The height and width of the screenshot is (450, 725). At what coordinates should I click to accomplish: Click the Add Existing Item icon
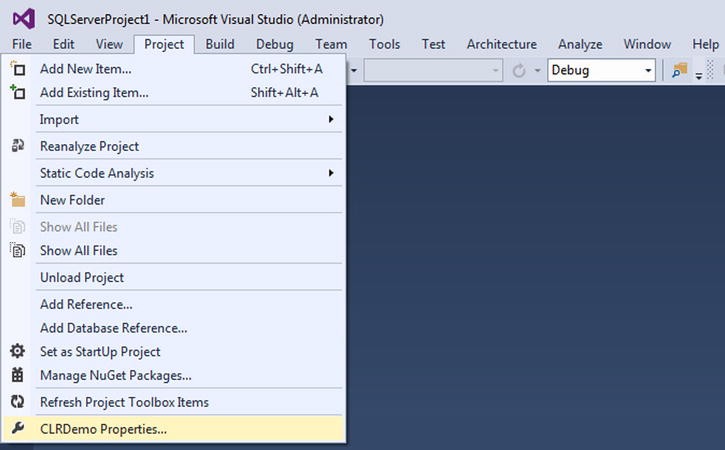point(18,92)
